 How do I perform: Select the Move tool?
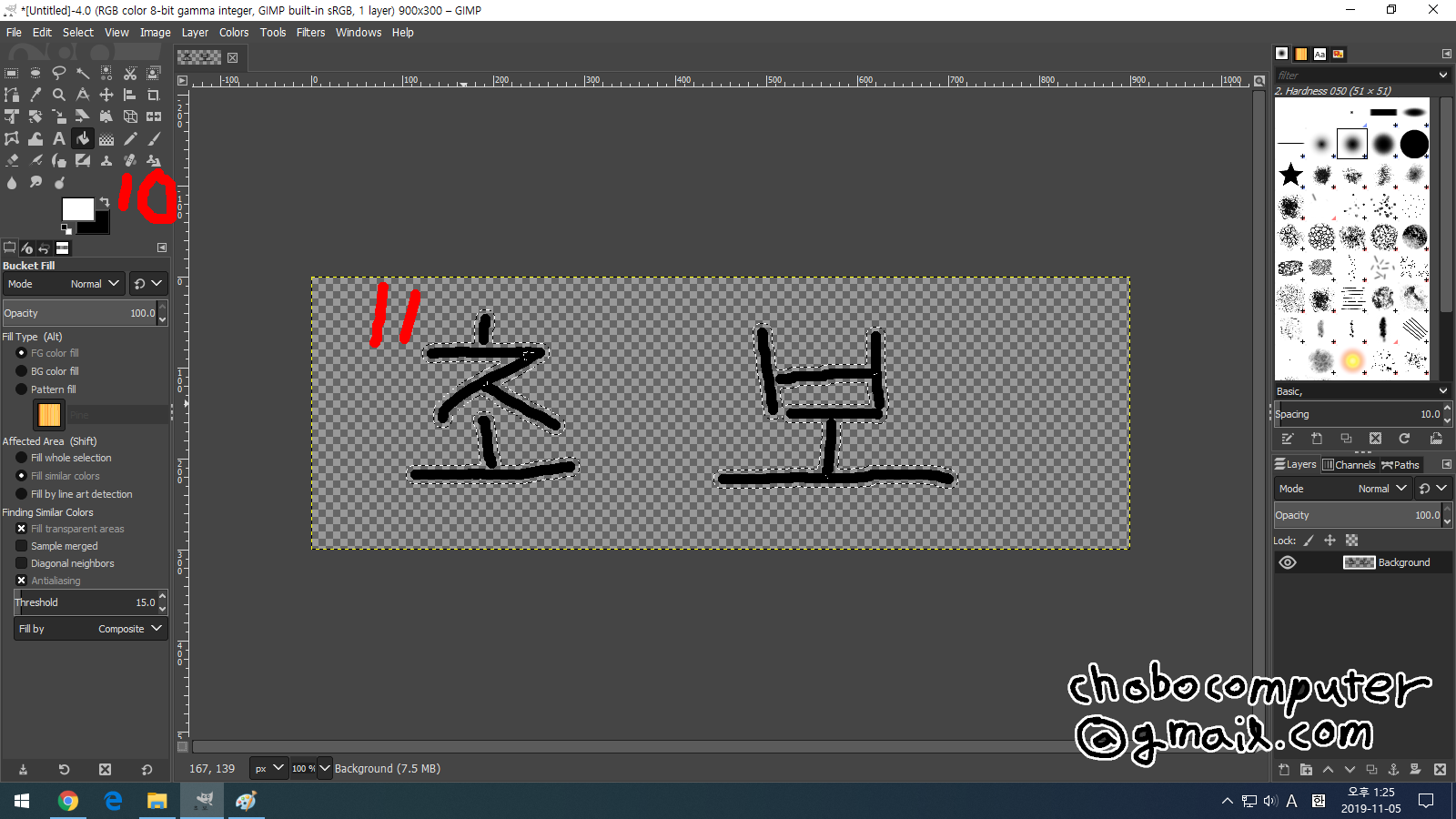point(106,95)
